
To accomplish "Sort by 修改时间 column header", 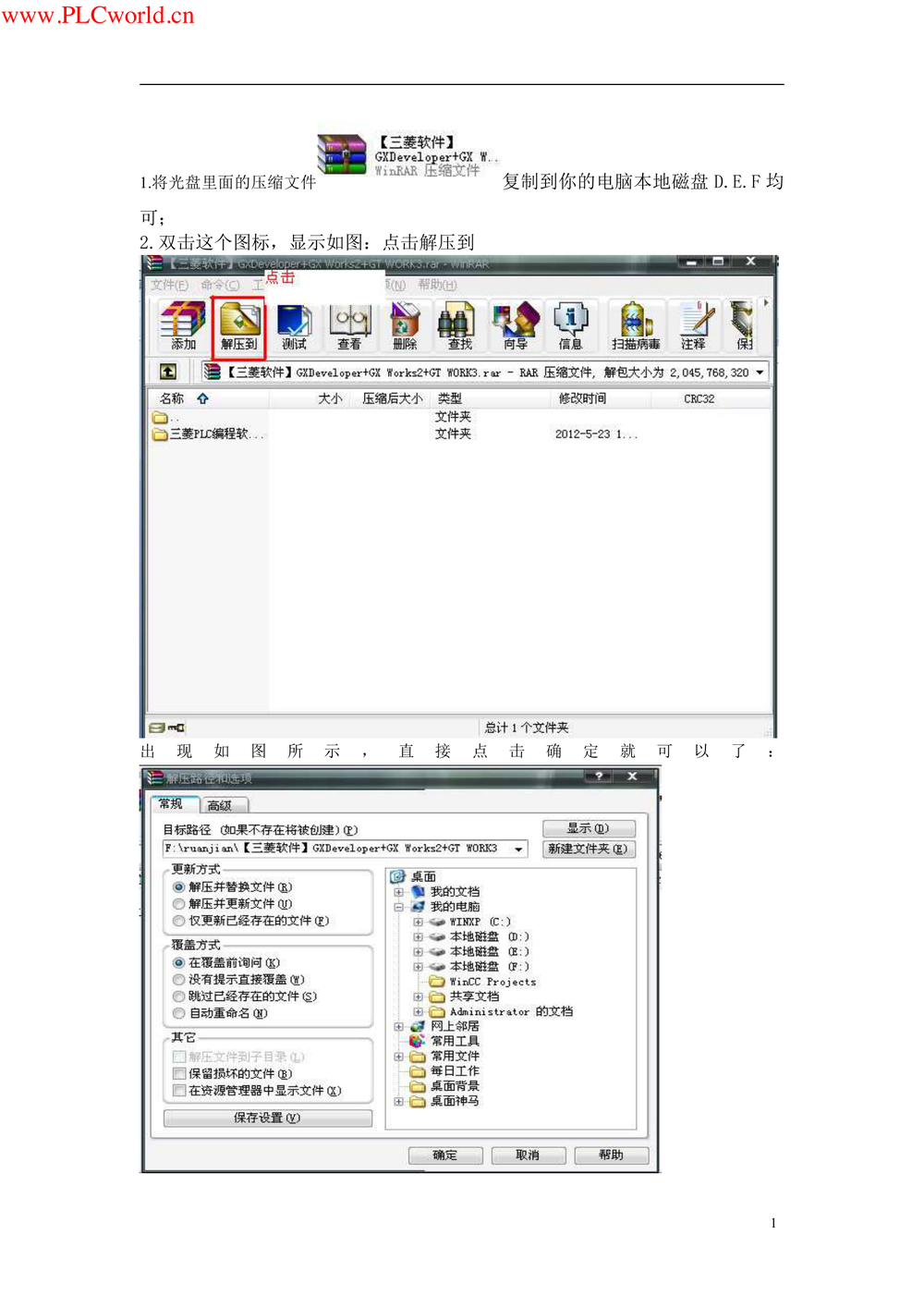I will coord(582,398).
